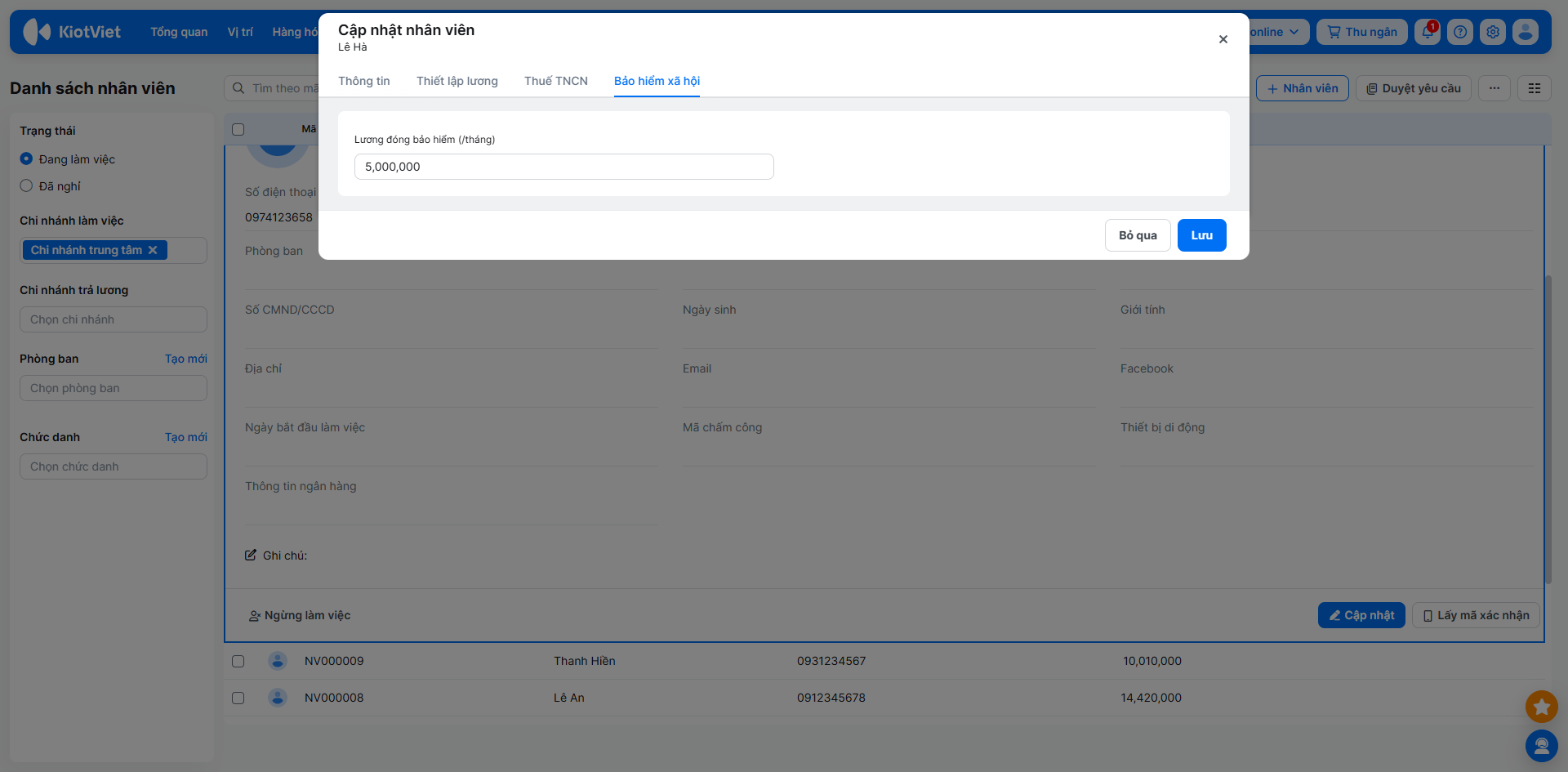1568x772 pixels.
Task: Click the Ghi chú edit icon
Action: tap(251, 556)
